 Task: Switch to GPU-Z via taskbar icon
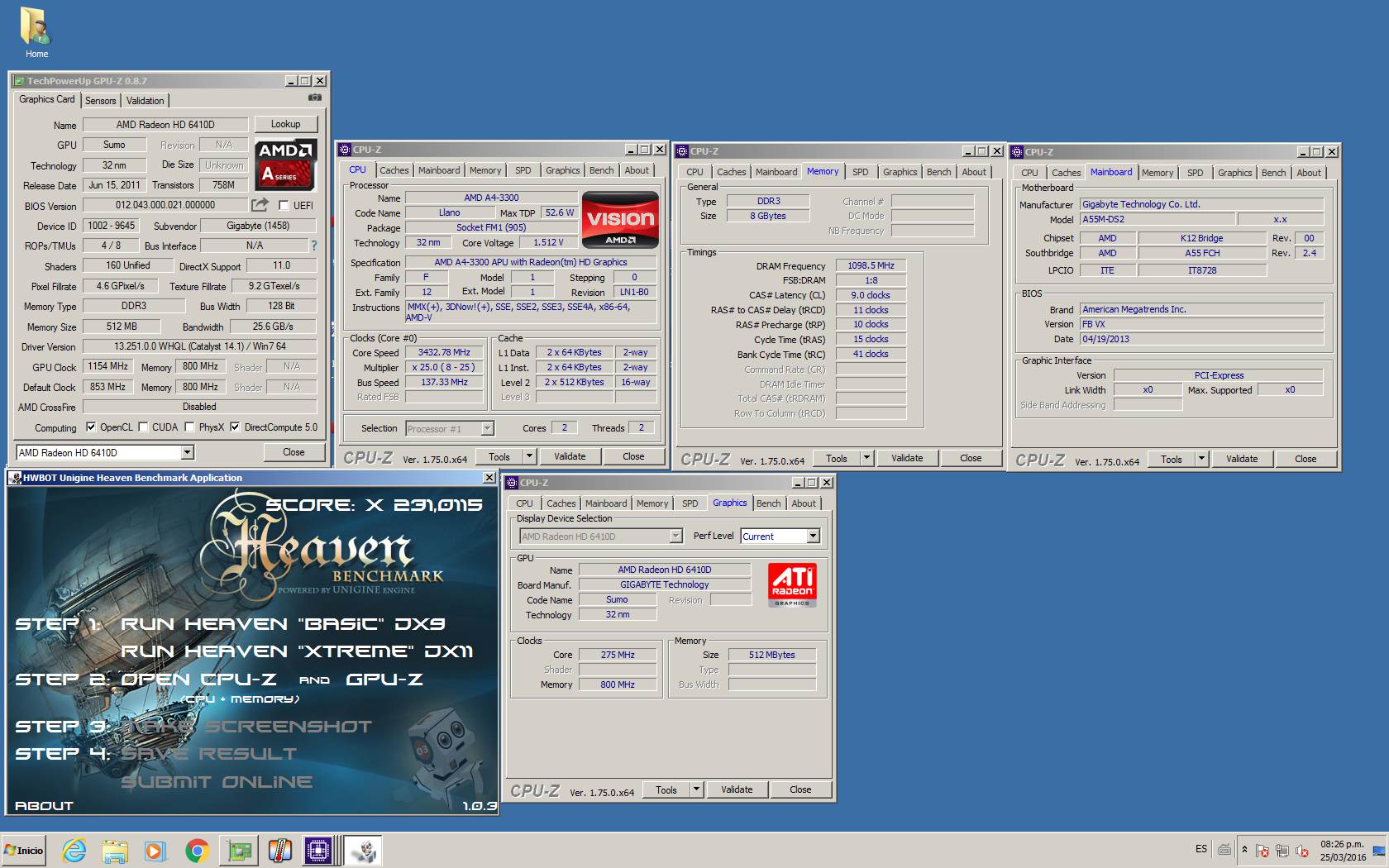[239, 851]
